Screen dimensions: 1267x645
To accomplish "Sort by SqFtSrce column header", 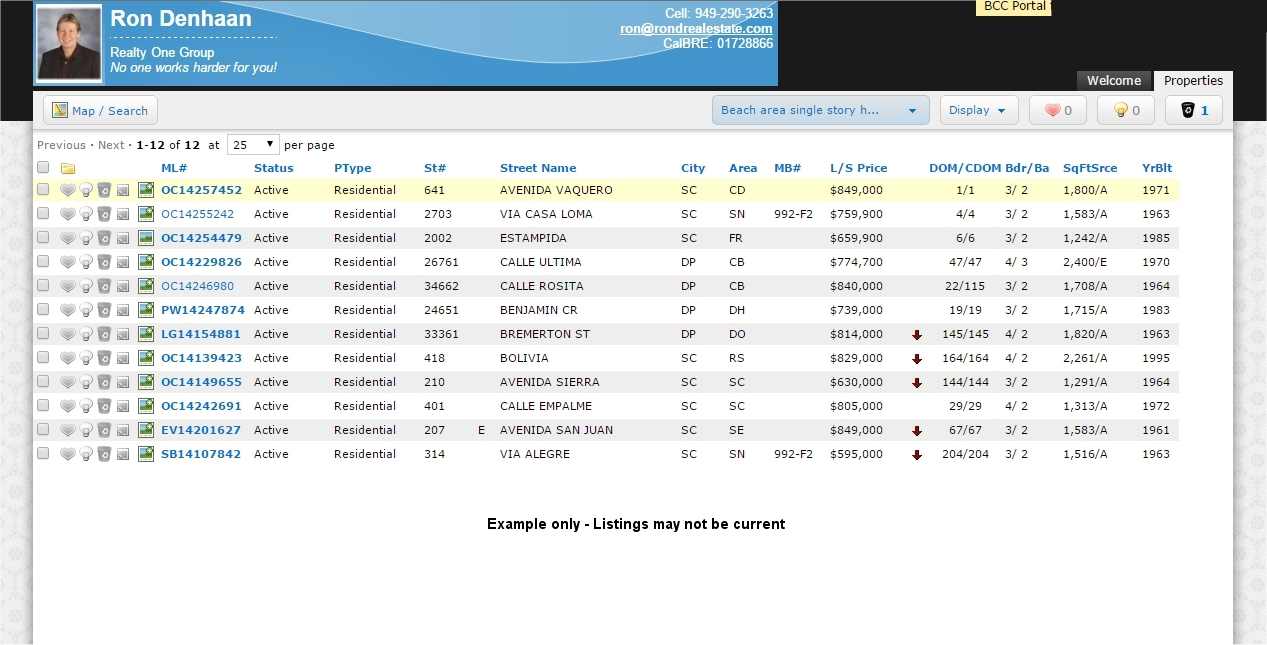I will click(1090, 168).
